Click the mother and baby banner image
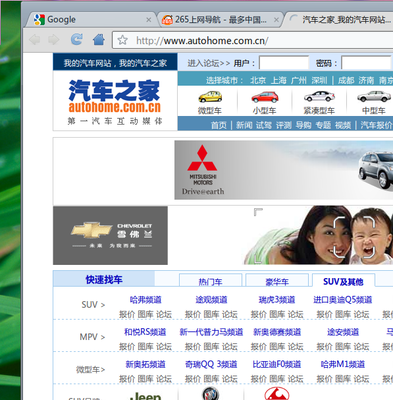393x400 pixels. point(318,235)
